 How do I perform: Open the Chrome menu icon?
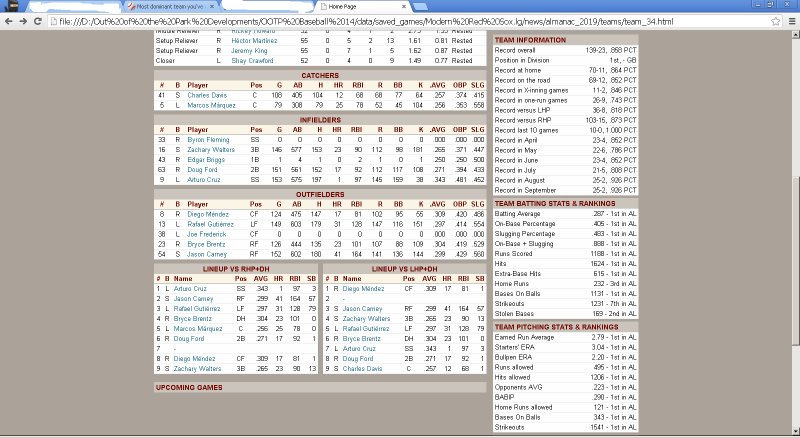click(x=790, y=21)
